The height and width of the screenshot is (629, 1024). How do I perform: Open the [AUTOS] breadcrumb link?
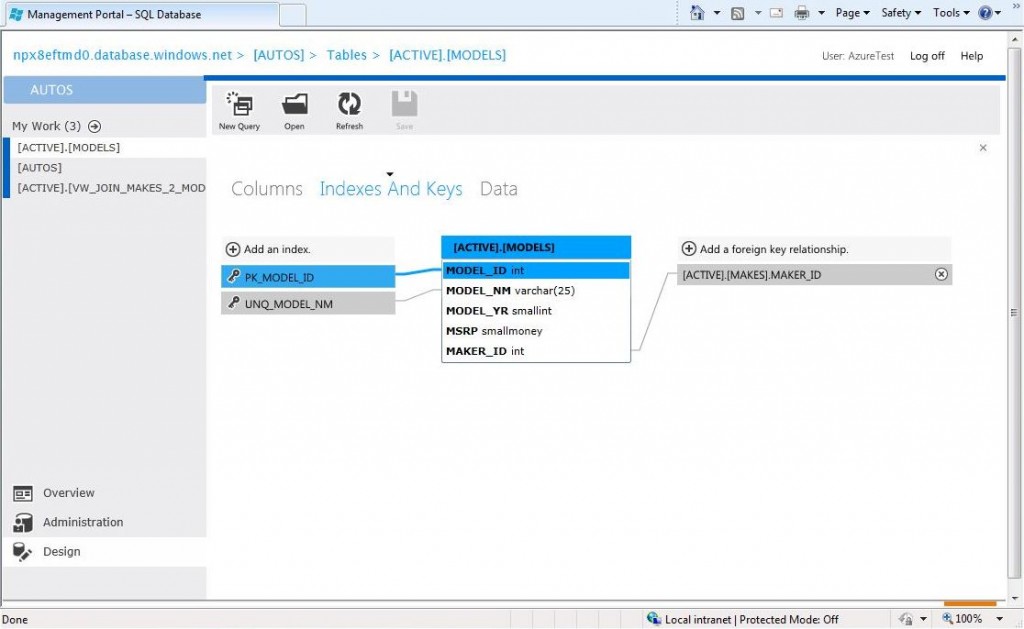point(279,55)
